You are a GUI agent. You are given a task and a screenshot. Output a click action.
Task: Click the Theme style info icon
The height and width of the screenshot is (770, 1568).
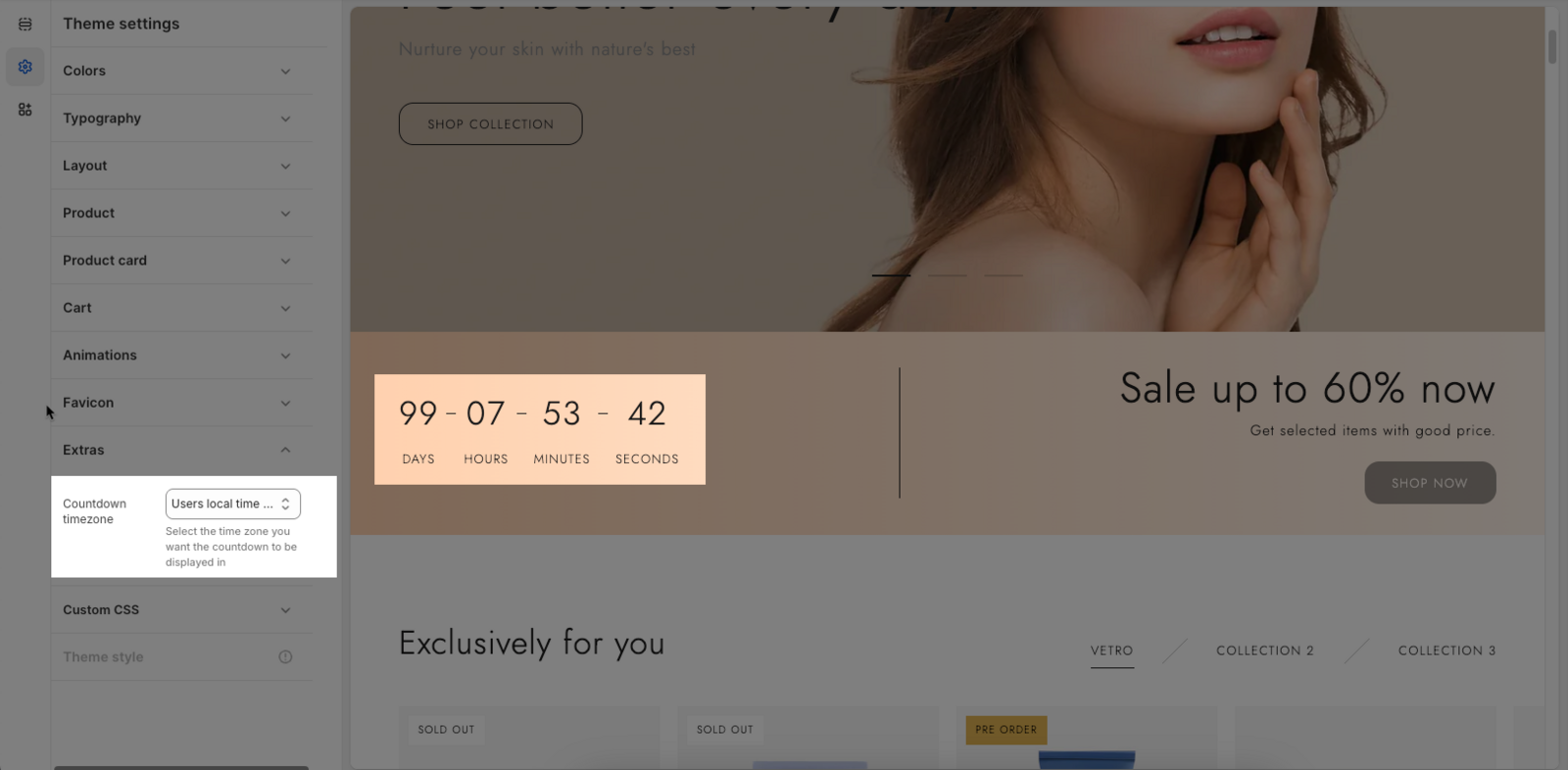point(285,657)
